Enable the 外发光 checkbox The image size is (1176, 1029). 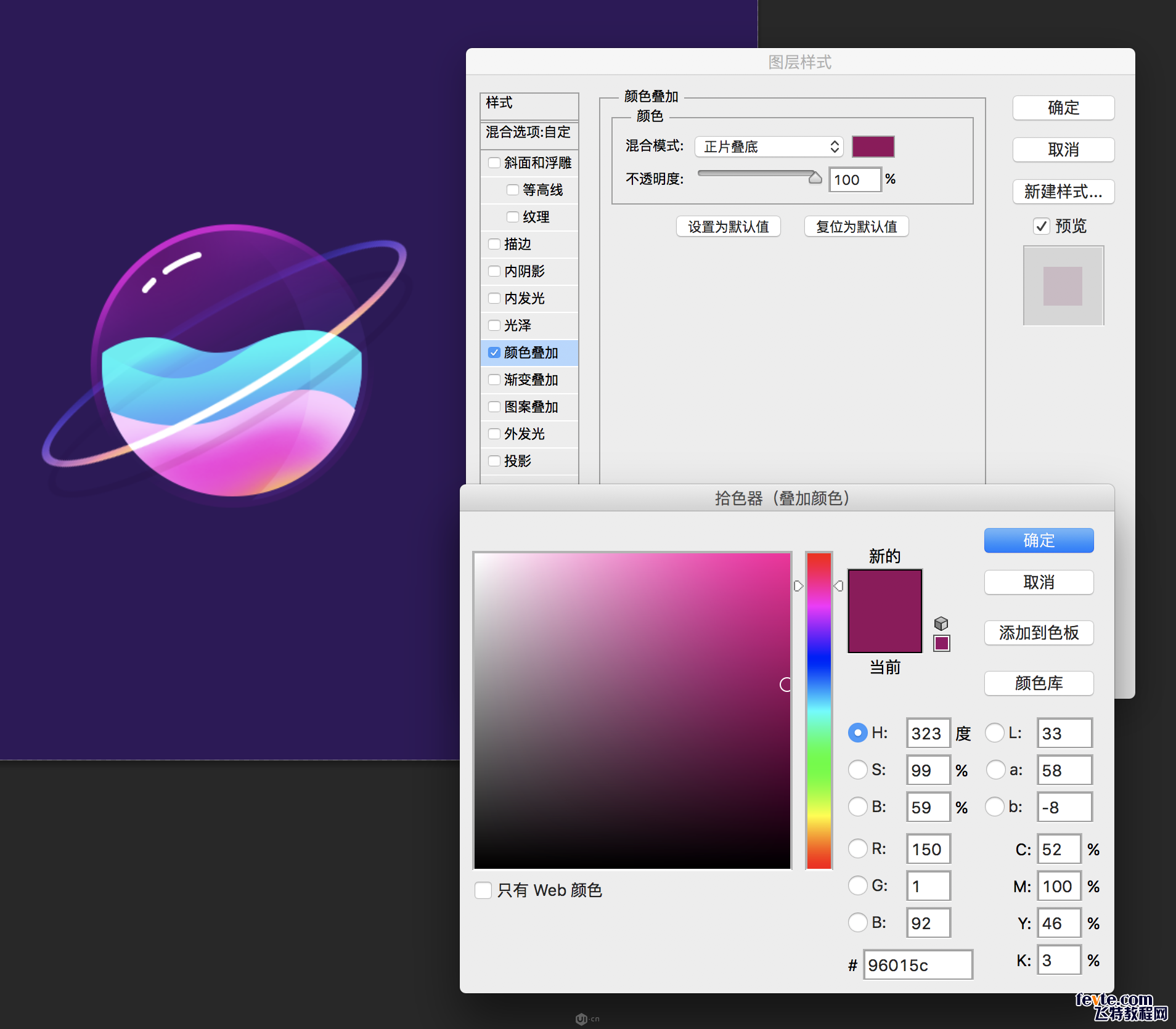click(494, 434)
